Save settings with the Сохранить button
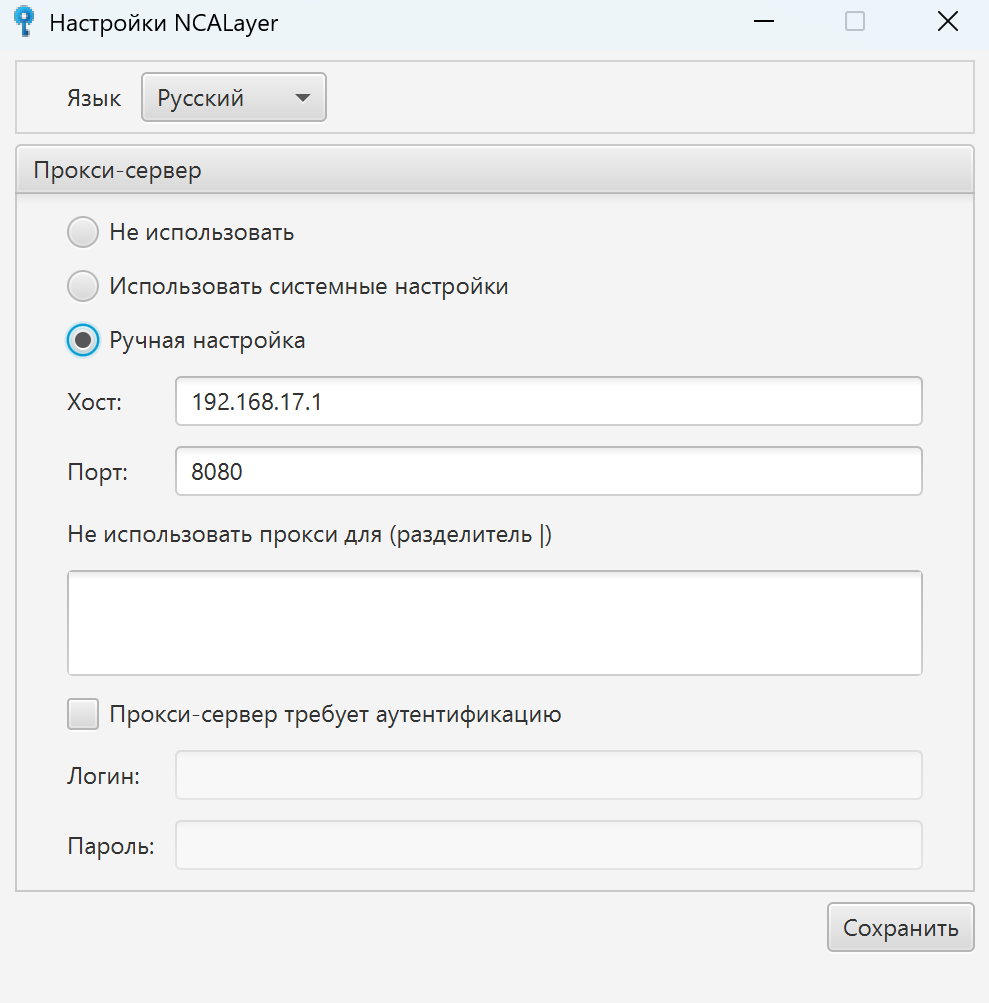 tap(900, 928)
